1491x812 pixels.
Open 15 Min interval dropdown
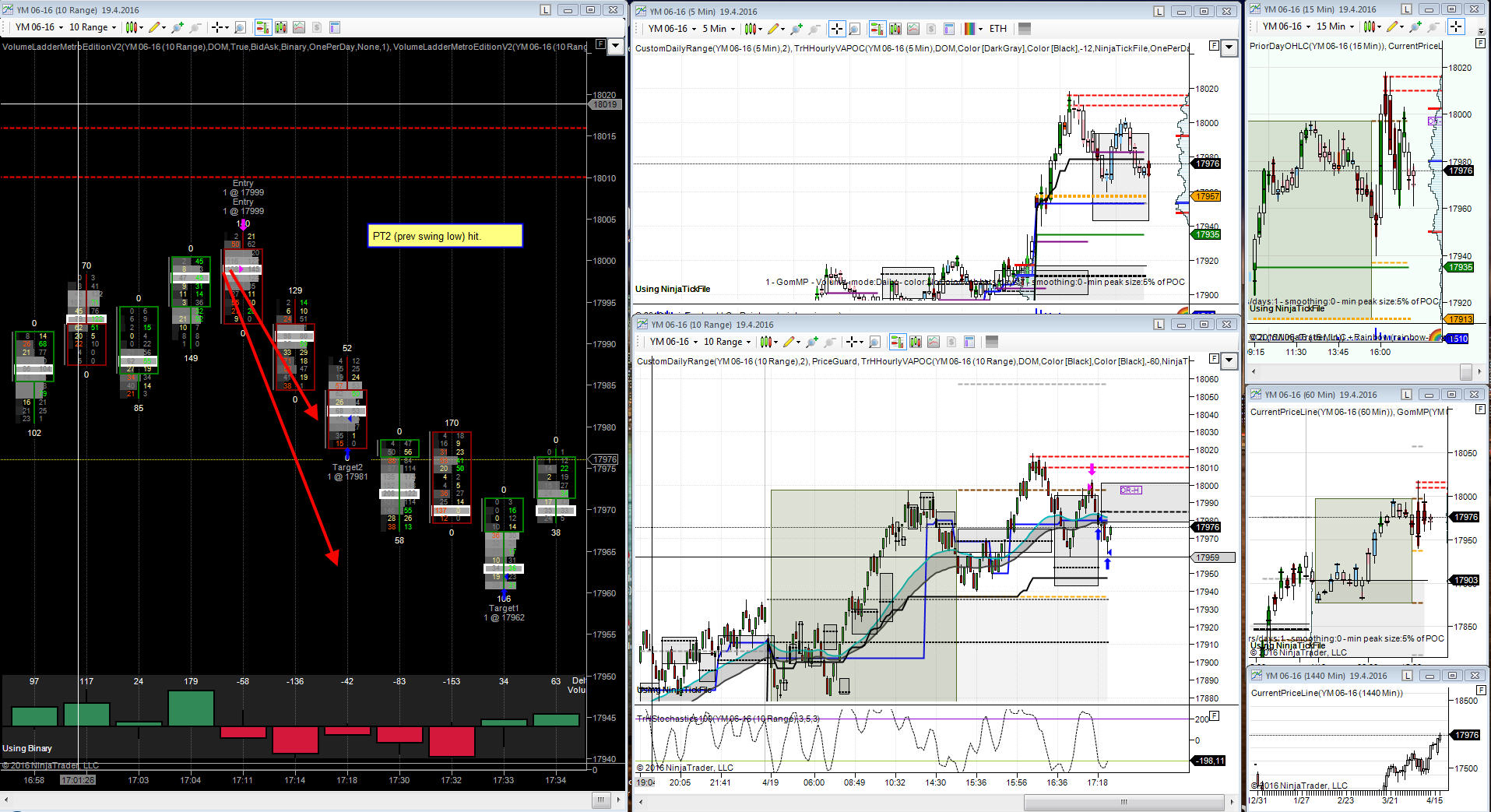point(1335,26)
